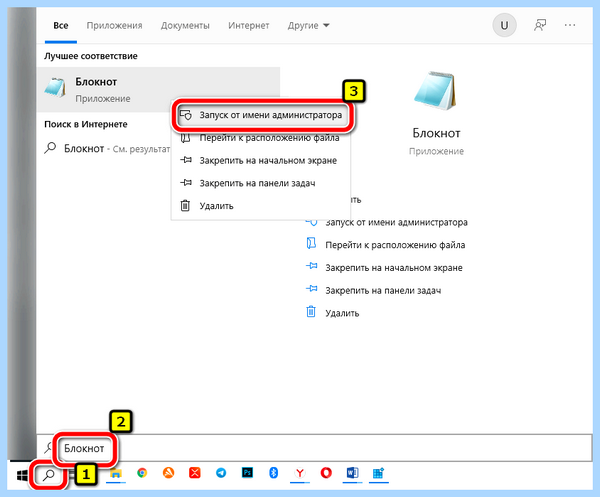Image resolution: width=600 pixels, height=497 pixels.
Task: Launch Yandex Browser from the taskbar
Action: pos(300,473)
